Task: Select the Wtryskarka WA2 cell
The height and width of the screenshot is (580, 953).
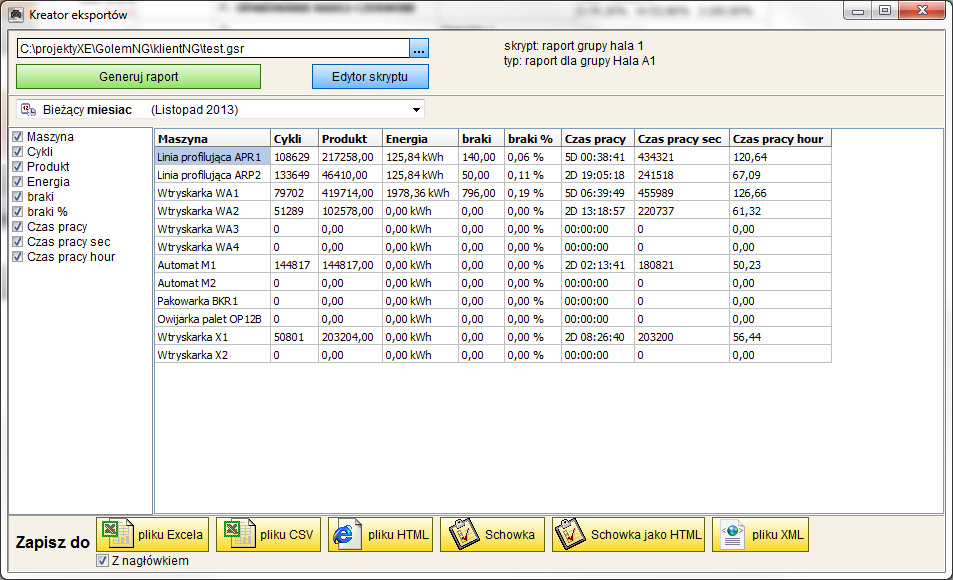Action: point(212,211)
